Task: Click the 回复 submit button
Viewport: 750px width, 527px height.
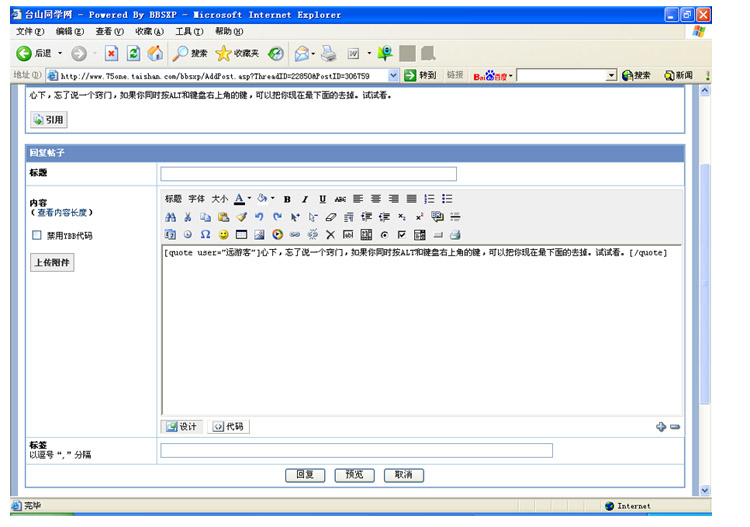Action: 305,474
